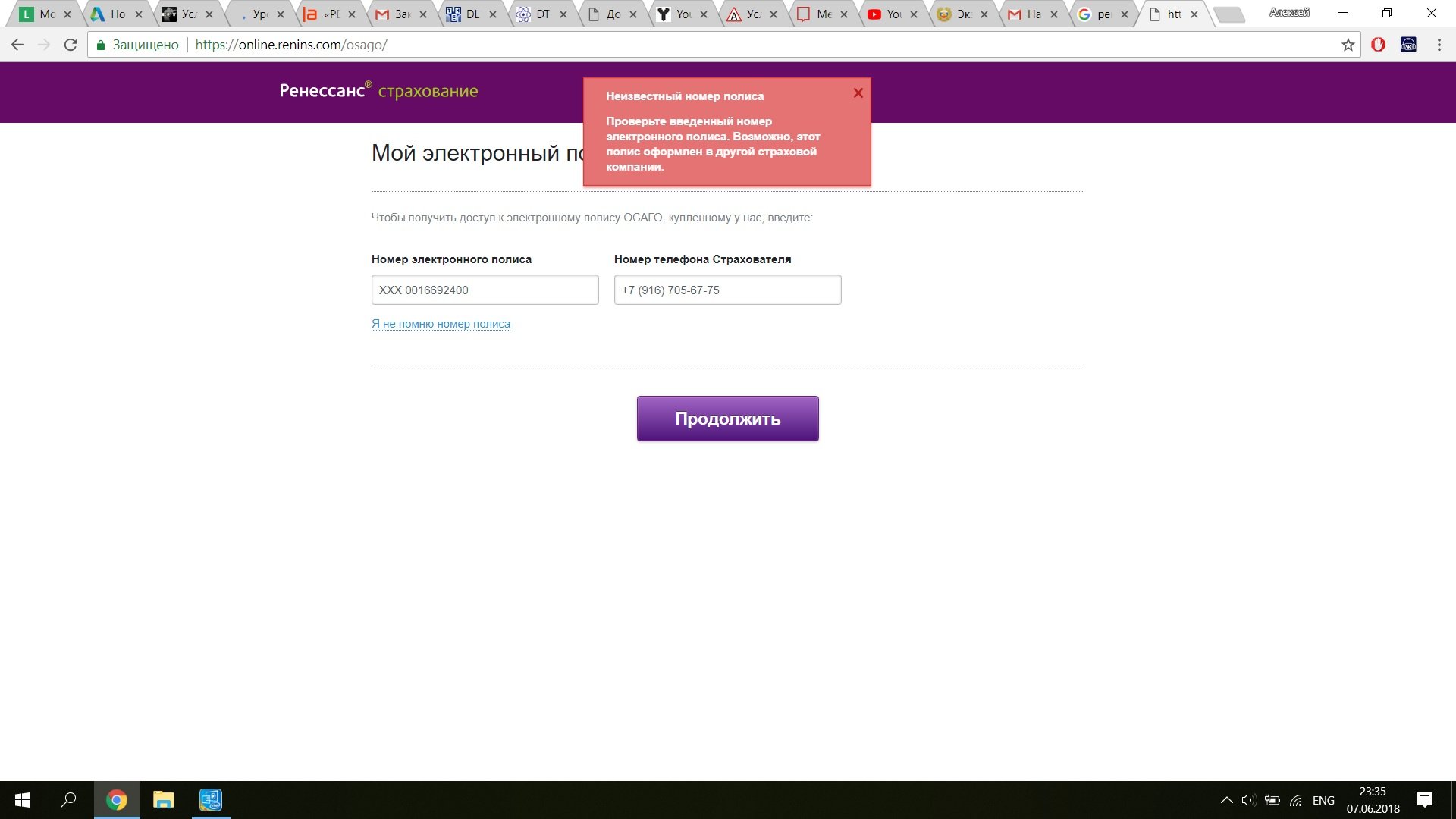1456x819 pixels.
Task: Focus the policy number input field
Action: (485, 290)
